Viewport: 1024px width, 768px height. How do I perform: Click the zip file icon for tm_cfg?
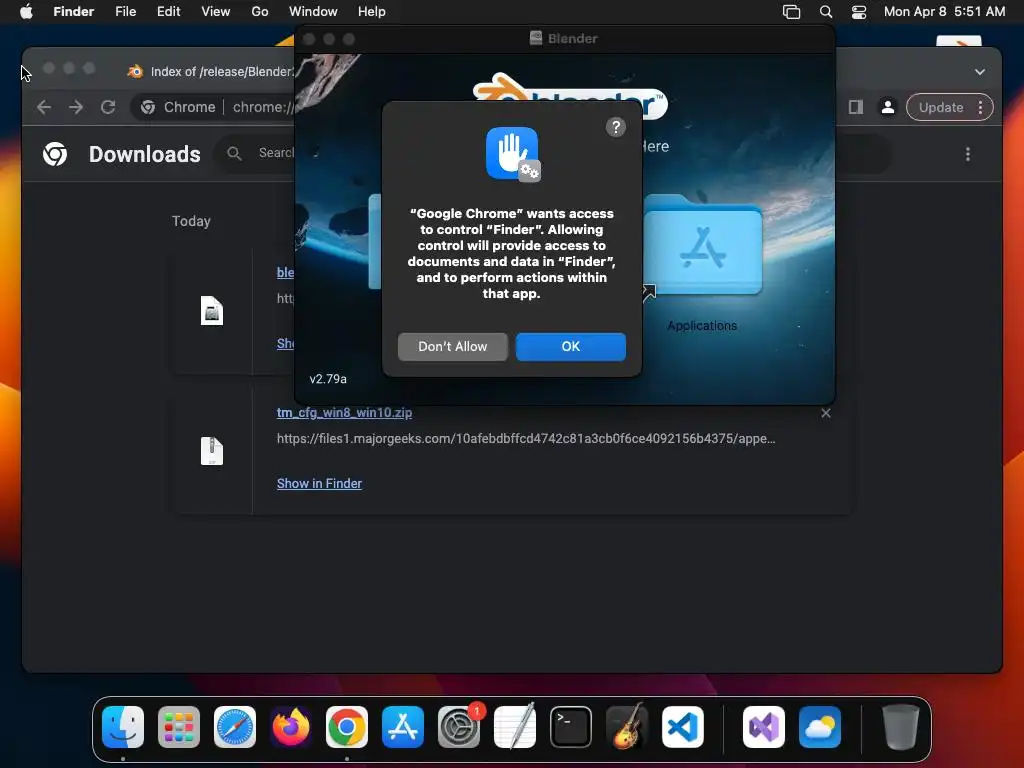click(x=212, y=451)
